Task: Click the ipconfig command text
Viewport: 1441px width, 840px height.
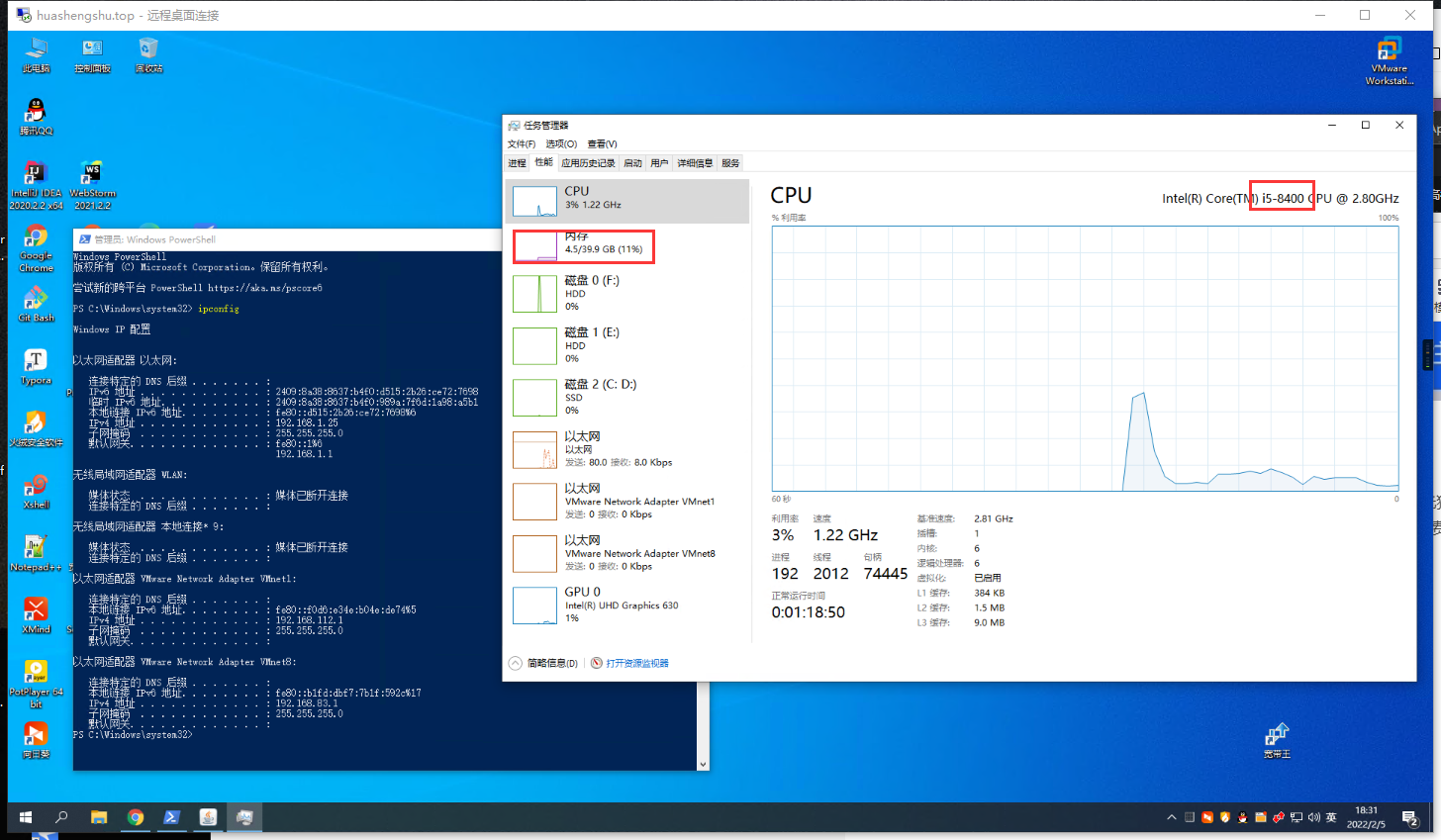Action: [219, 309]
